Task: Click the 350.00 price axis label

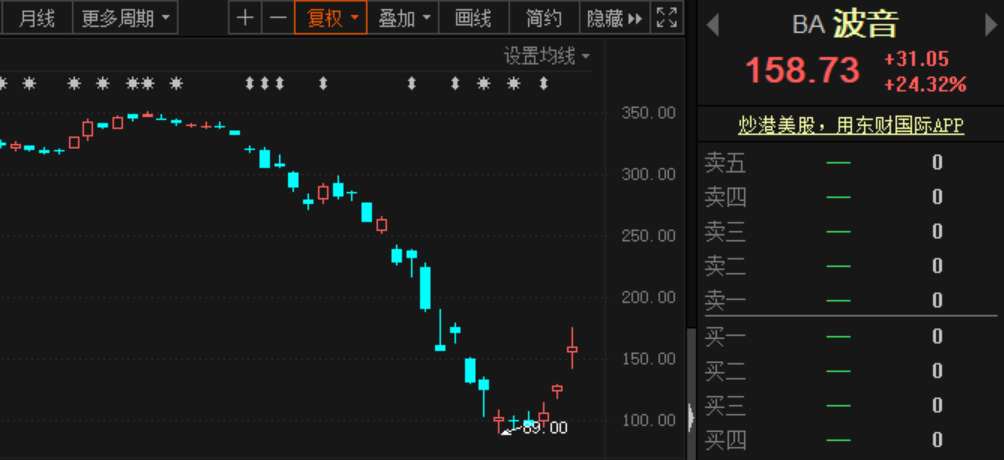Action: coord(648,113)
